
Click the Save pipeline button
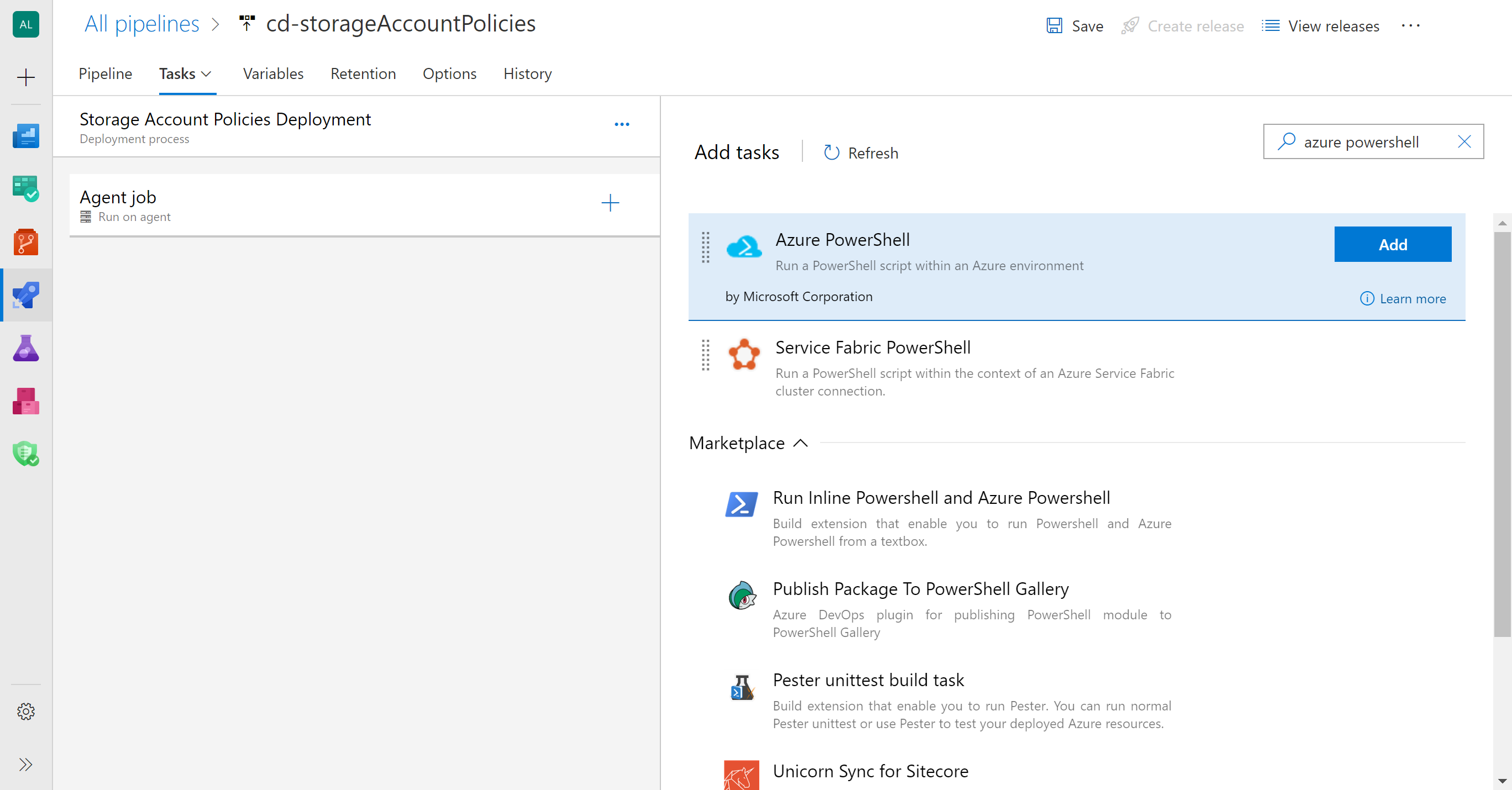click(x=1075, y=25)
